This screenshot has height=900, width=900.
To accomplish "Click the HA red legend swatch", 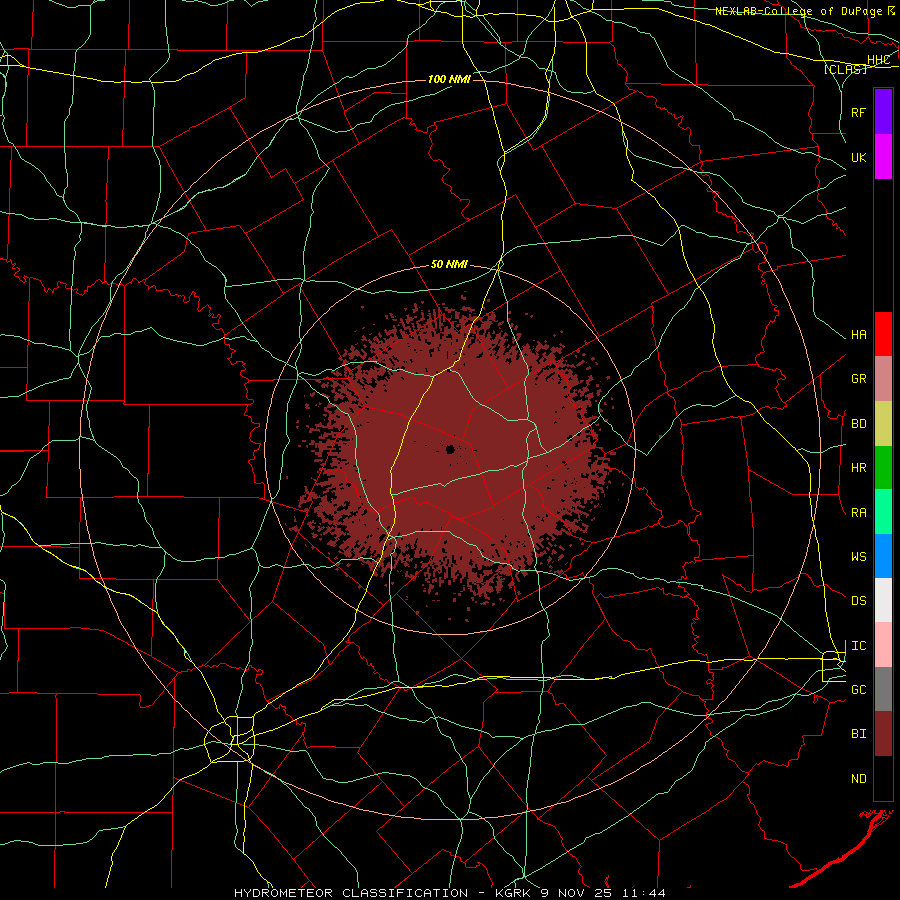I will click(883, 334).
